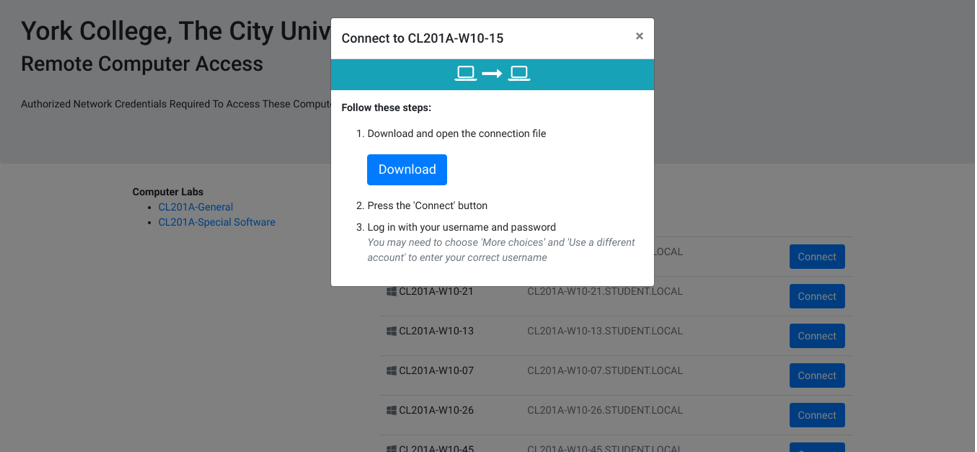Image resolution: width=977 pixels, height=452 pixels.
Task: Click the Connect button partially behind dialog
Action: pos(817,257)
